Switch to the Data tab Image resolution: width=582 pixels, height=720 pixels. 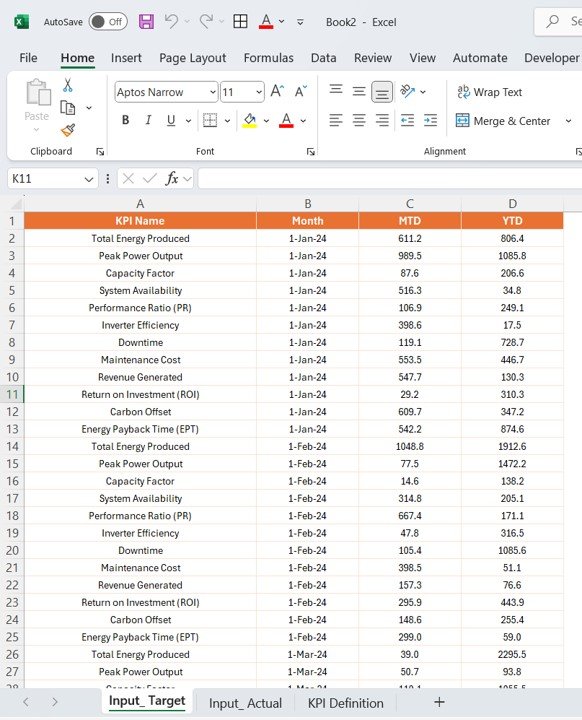(323, 58)
